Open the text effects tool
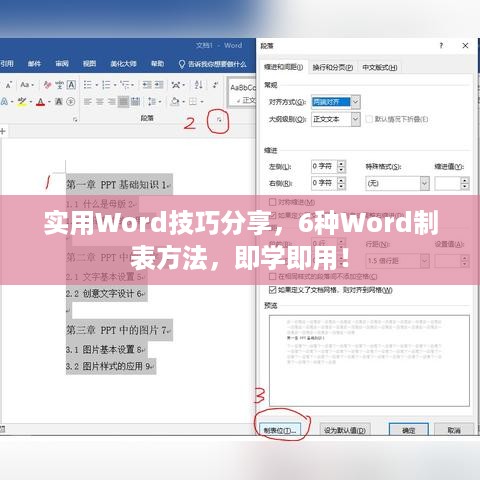Screen dimensions: 480x480 5,101
